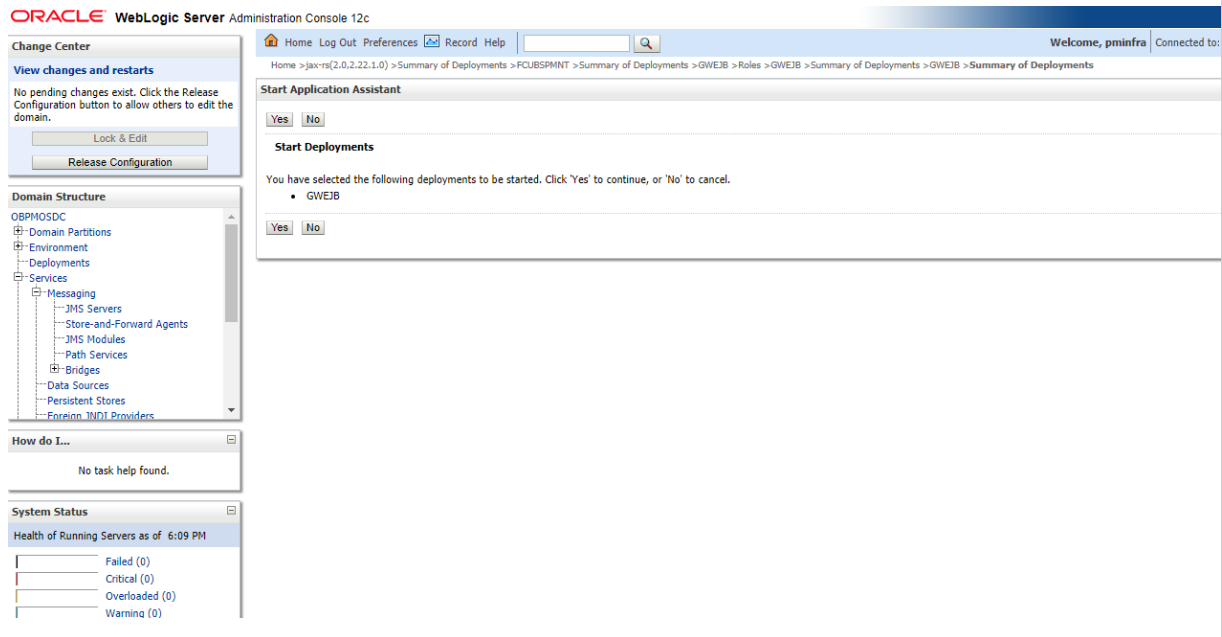Screen dimensions: 1222x637
Task: Click the Record chart icon
Action: point(432,42)
